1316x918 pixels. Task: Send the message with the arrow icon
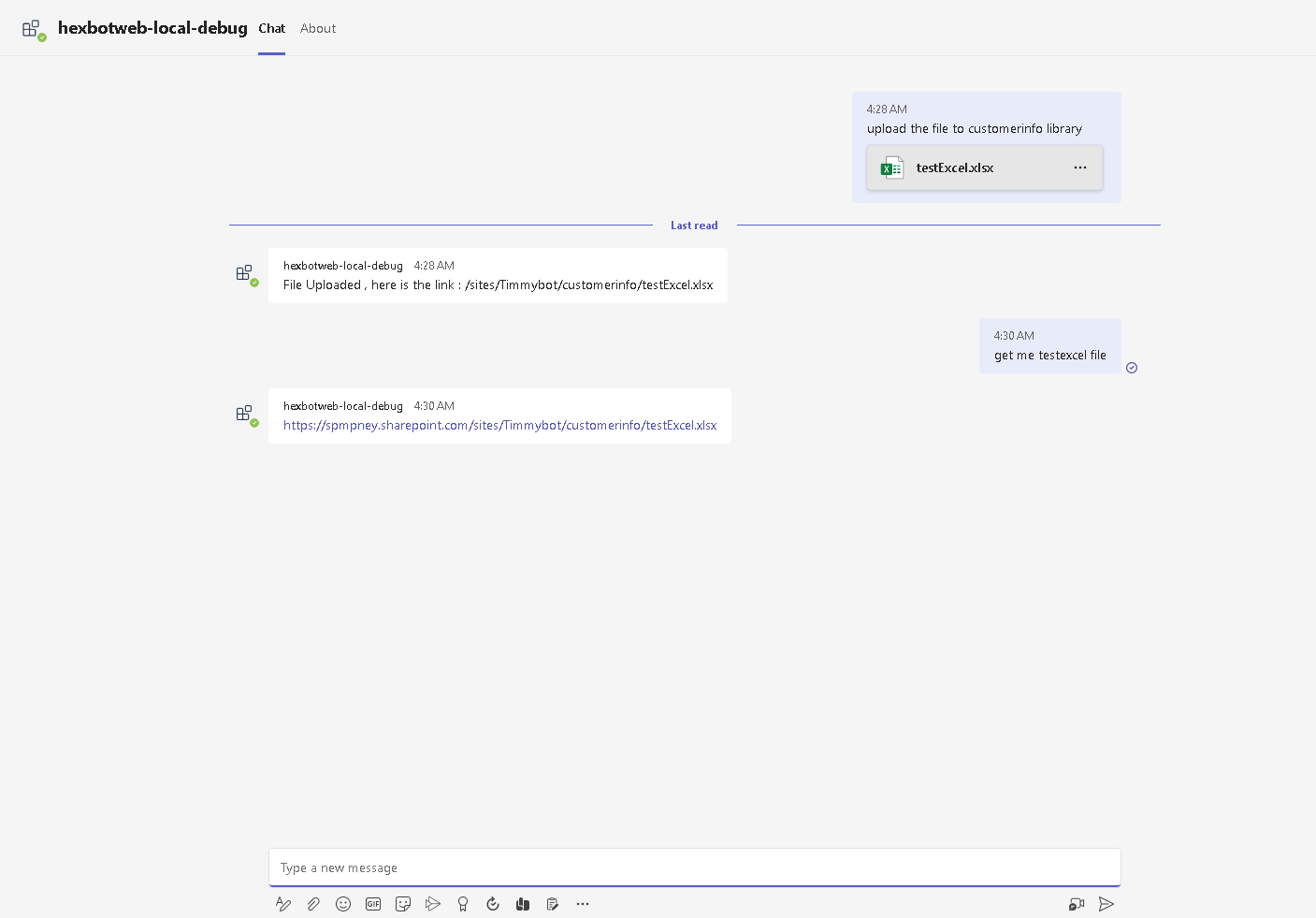(1106, 904)
